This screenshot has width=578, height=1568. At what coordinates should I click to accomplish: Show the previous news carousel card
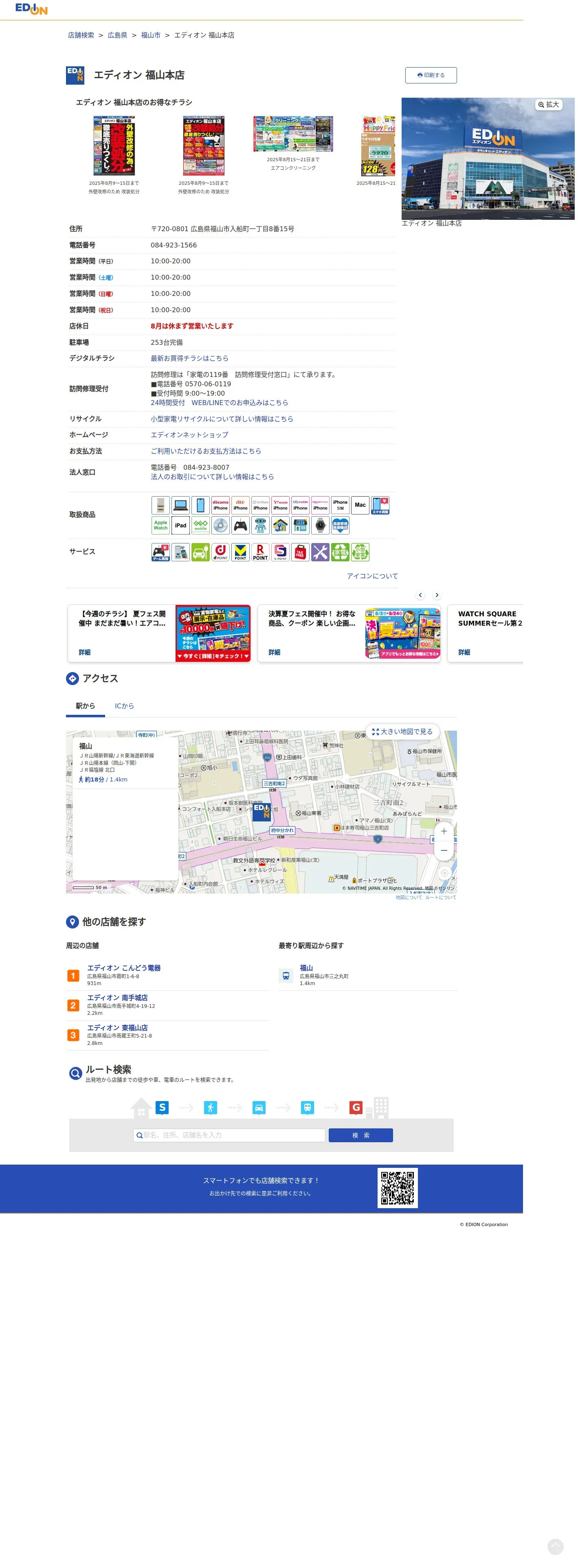click(420, 595)
